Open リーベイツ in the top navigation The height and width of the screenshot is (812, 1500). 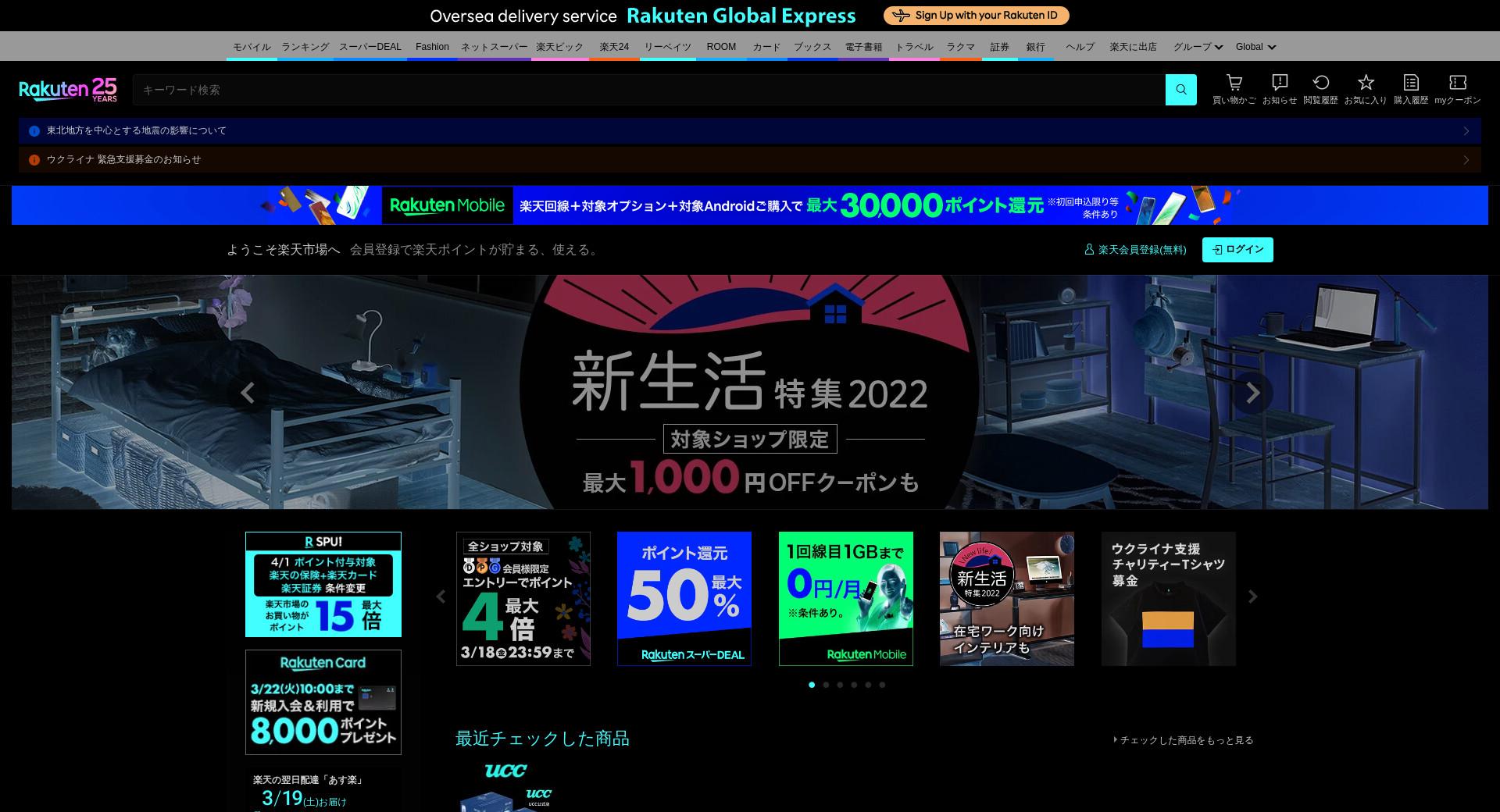(668, 47)
